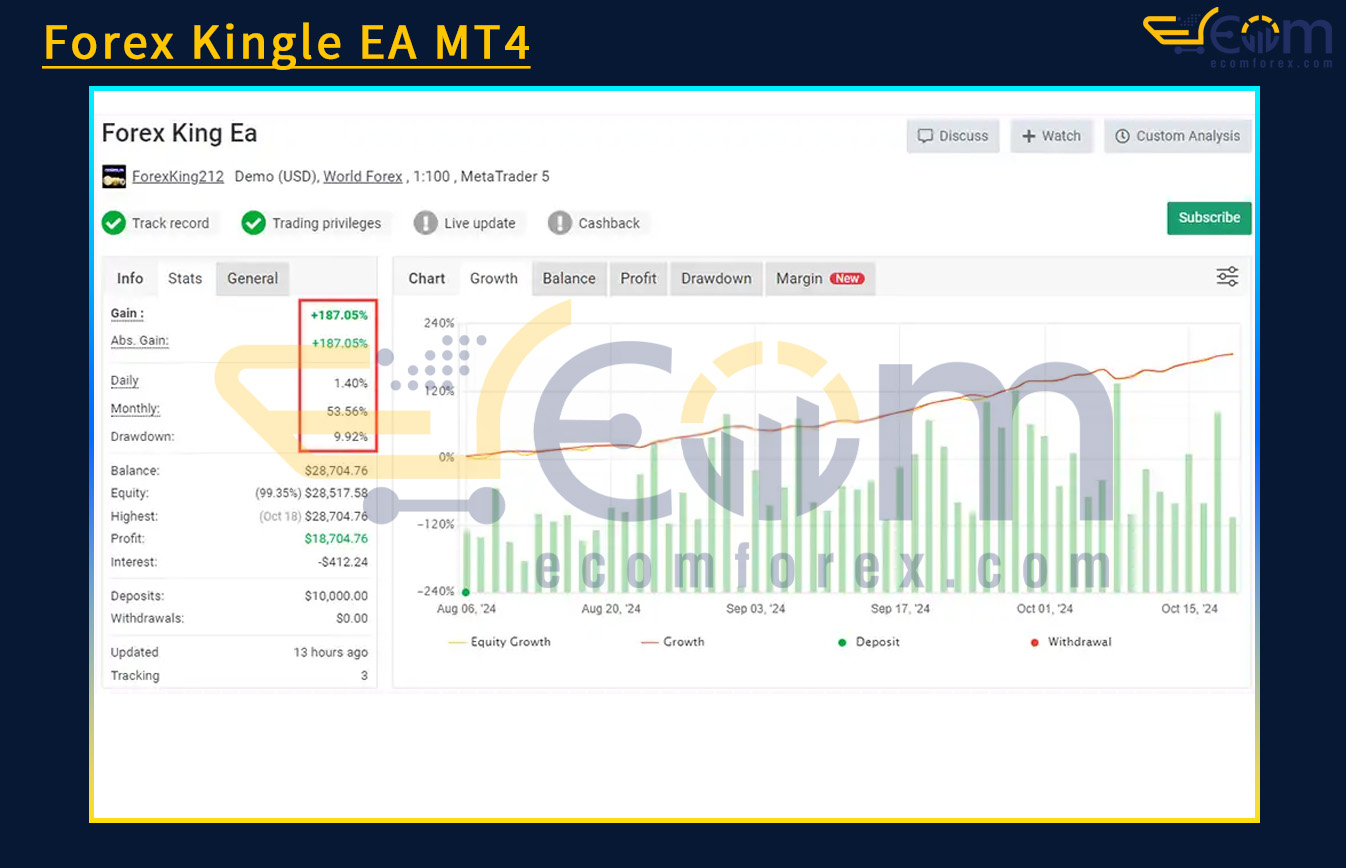
Task: Switch to the General tab
Action: (x=253, y=279)
